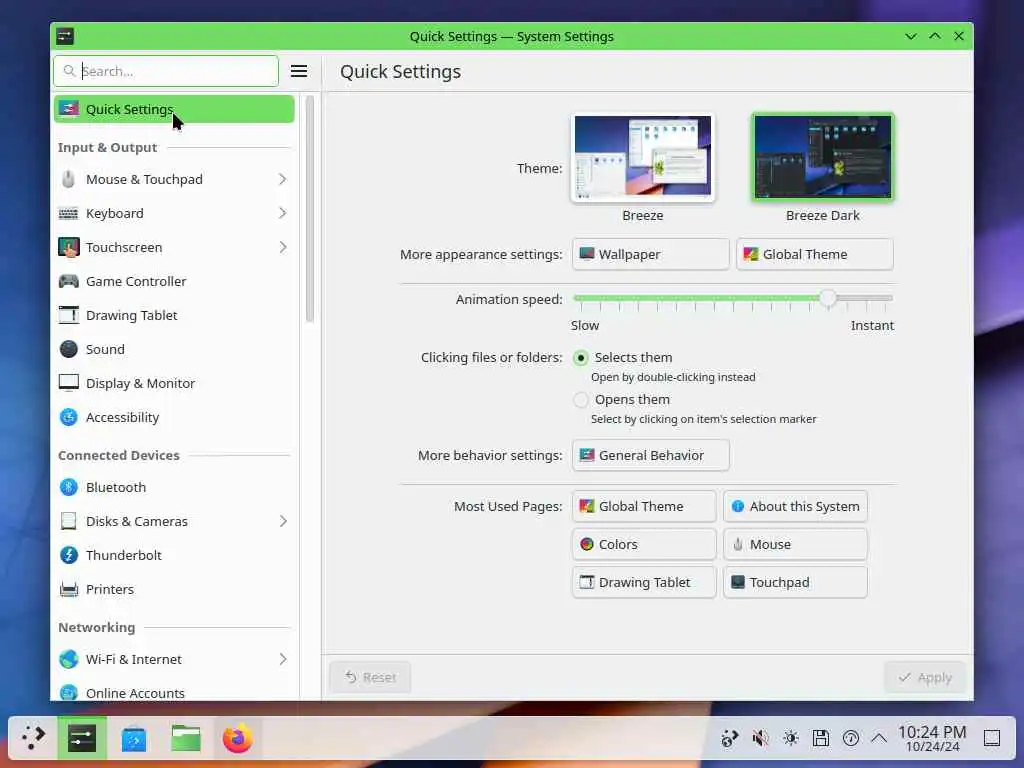
Task: Open Game Controller settings
Action: [174, 281]
